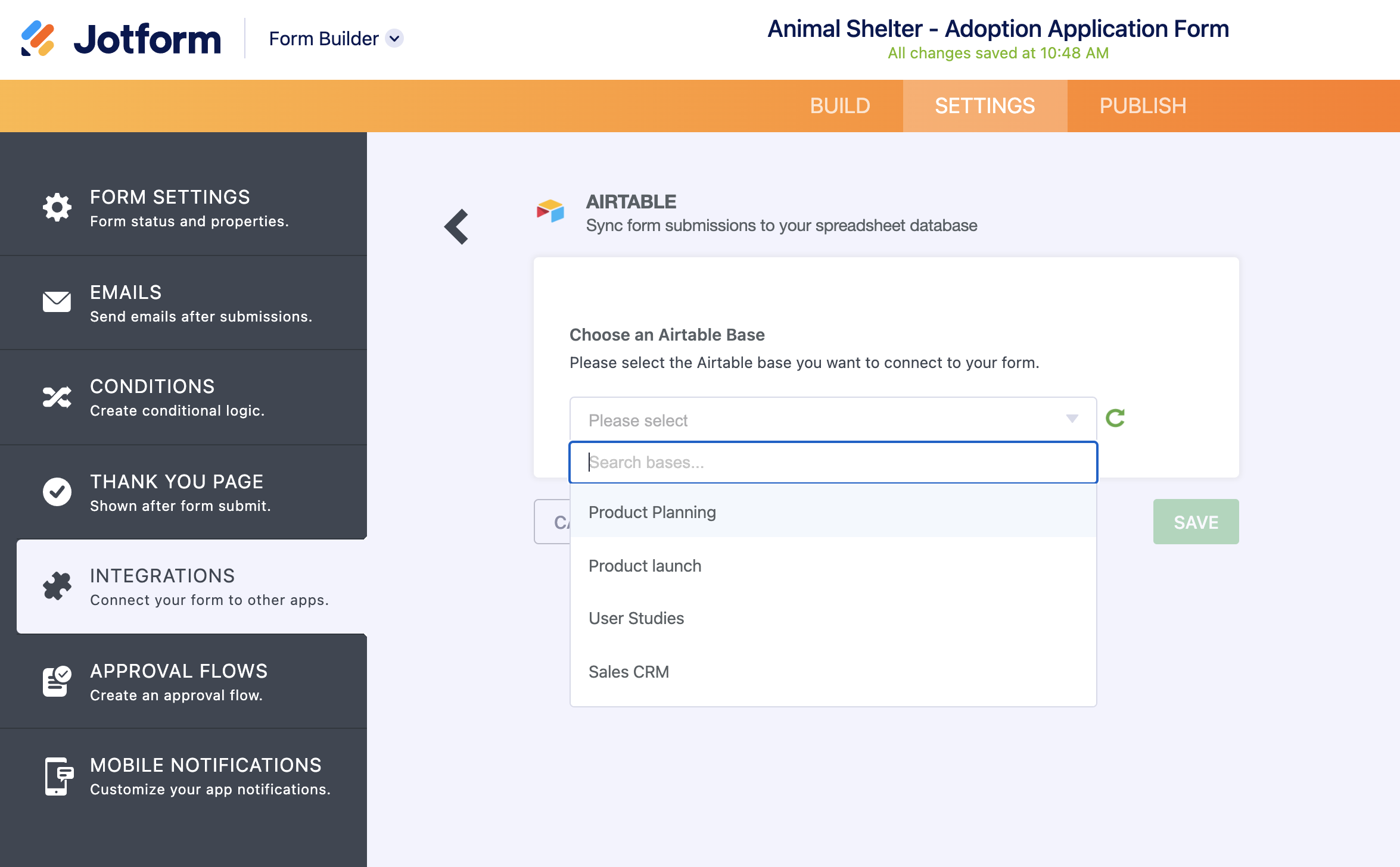The height and width of the screenshot is (867, 1400).
Task: Refresh the Airtable bases list
Action: 1115,419
